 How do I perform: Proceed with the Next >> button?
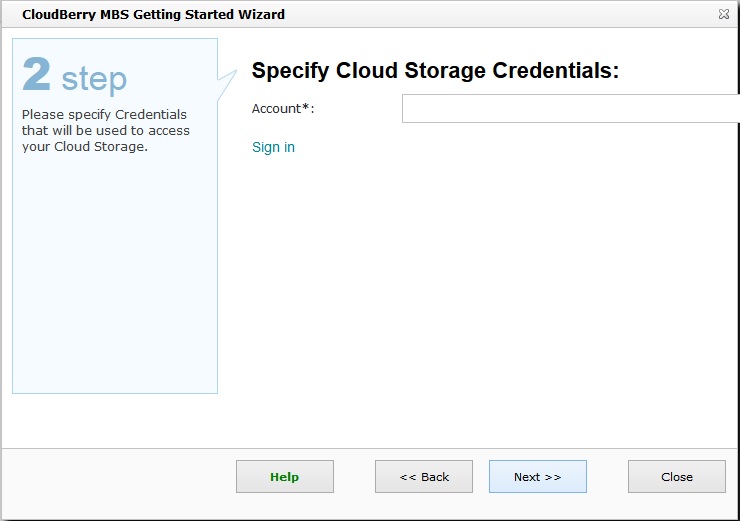pyautogui.click(x=537, y=477)
